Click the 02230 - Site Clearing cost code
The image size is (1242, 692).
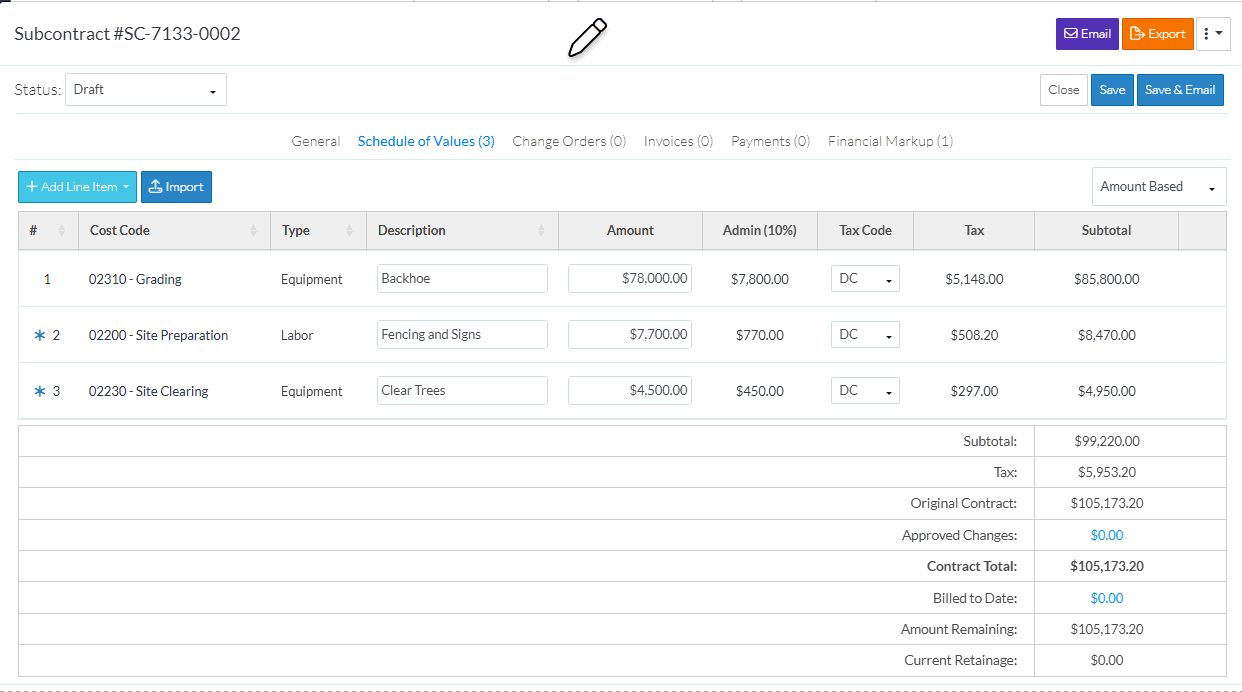tap(148, 392)
